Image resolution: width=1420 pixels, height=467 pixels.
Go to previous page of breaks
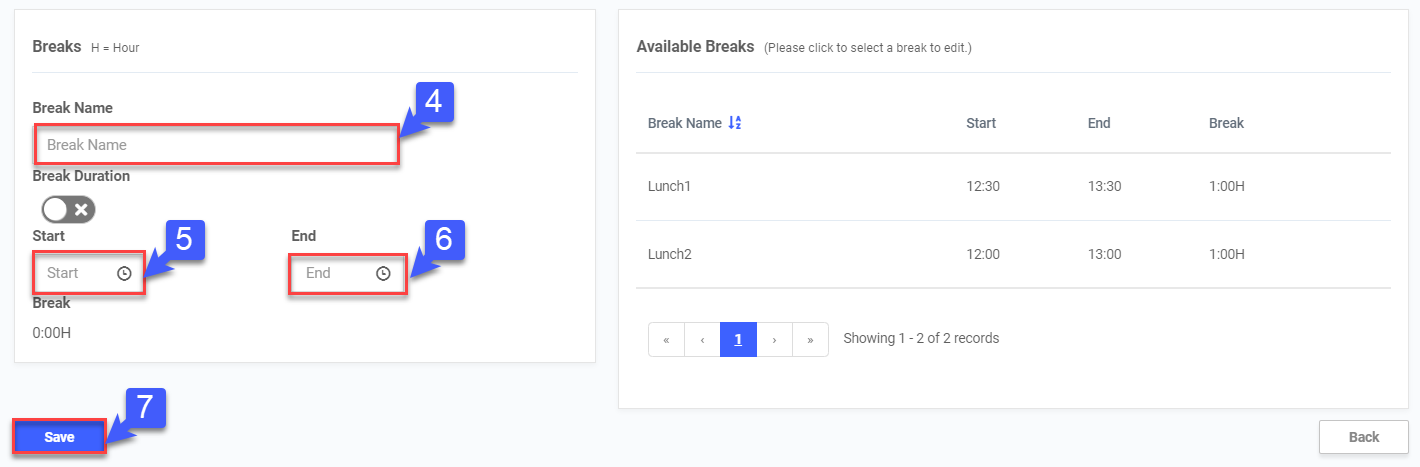click(702, 339)
